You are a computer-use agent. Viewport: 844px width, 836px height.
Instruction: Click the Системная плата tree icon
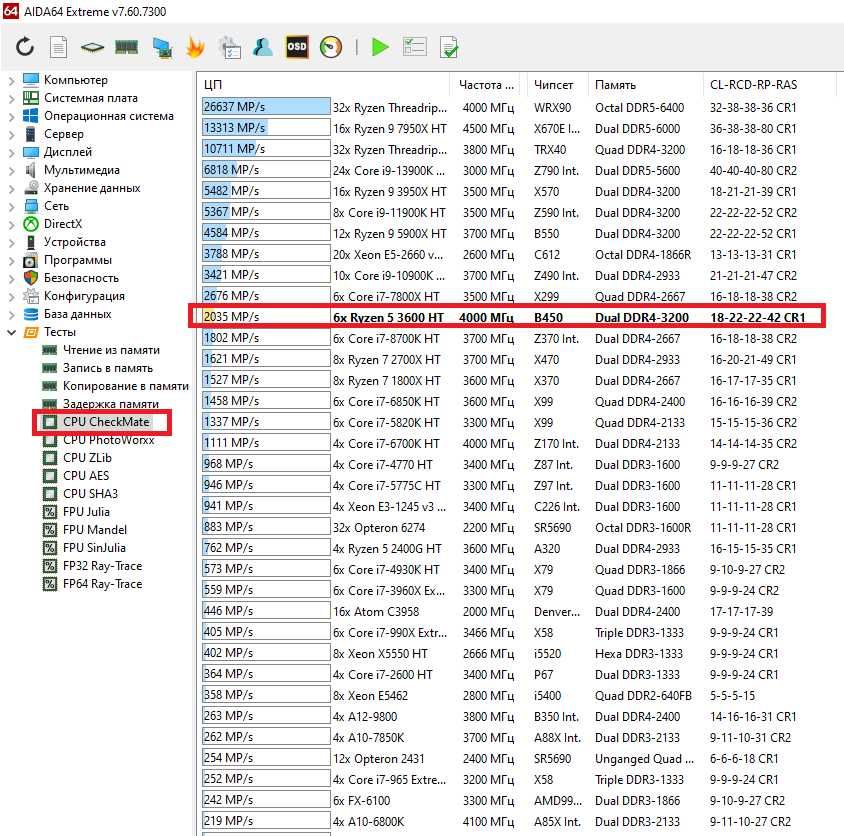click(x=31, y=98)
